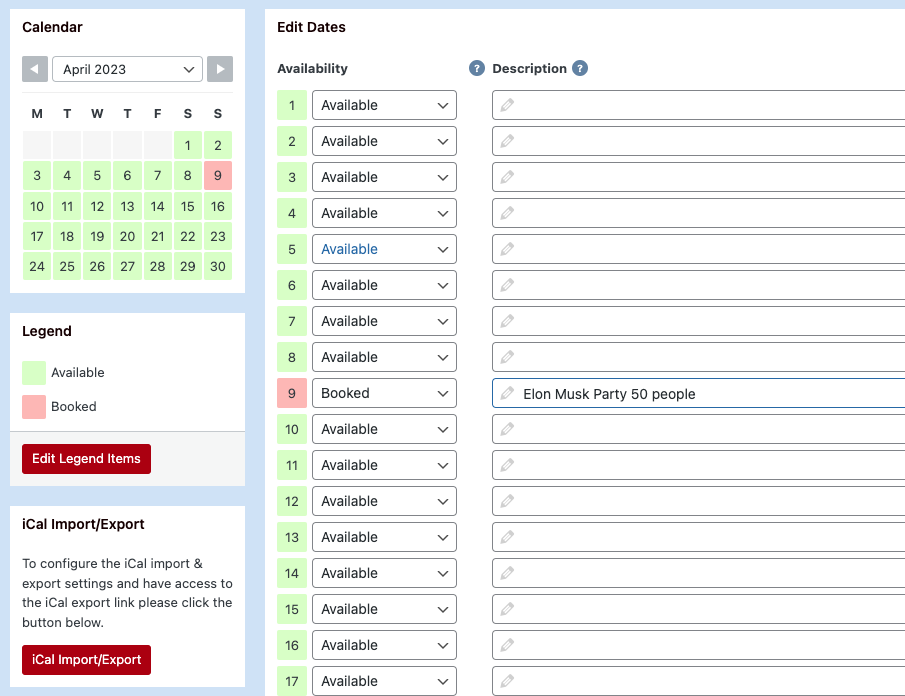Click the iCal Import/Export button

click(x=87, y=660)
